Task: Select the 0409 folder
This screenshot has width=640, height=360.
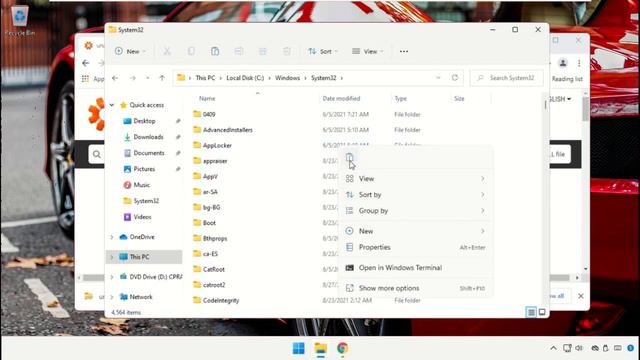Action: (209, 114)
